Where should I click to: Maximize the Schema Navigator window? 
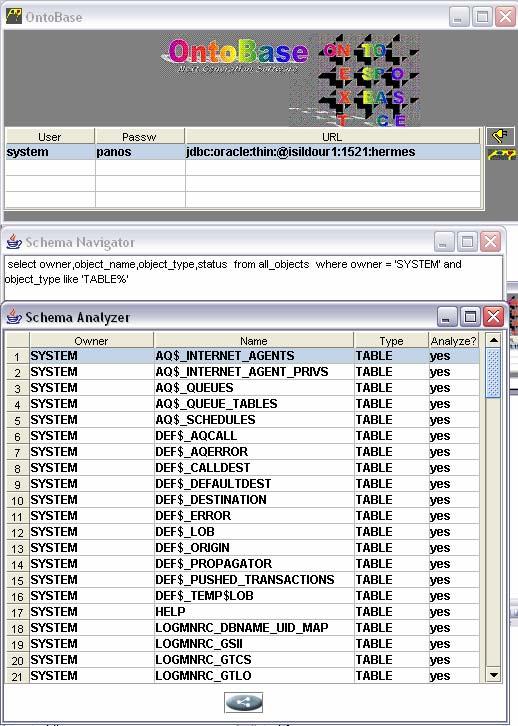pos(467,241)
